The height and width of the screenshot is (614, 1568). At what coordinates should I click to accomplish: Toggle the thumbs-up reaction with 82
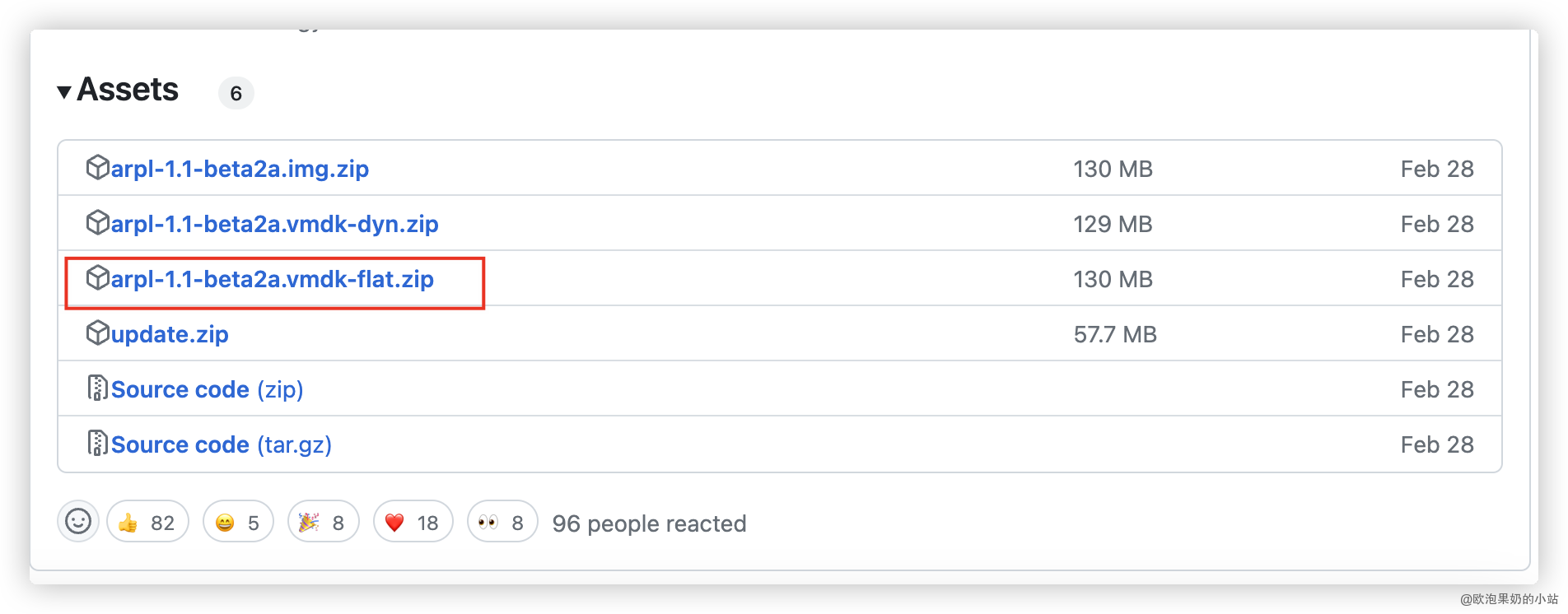point(147,522)
